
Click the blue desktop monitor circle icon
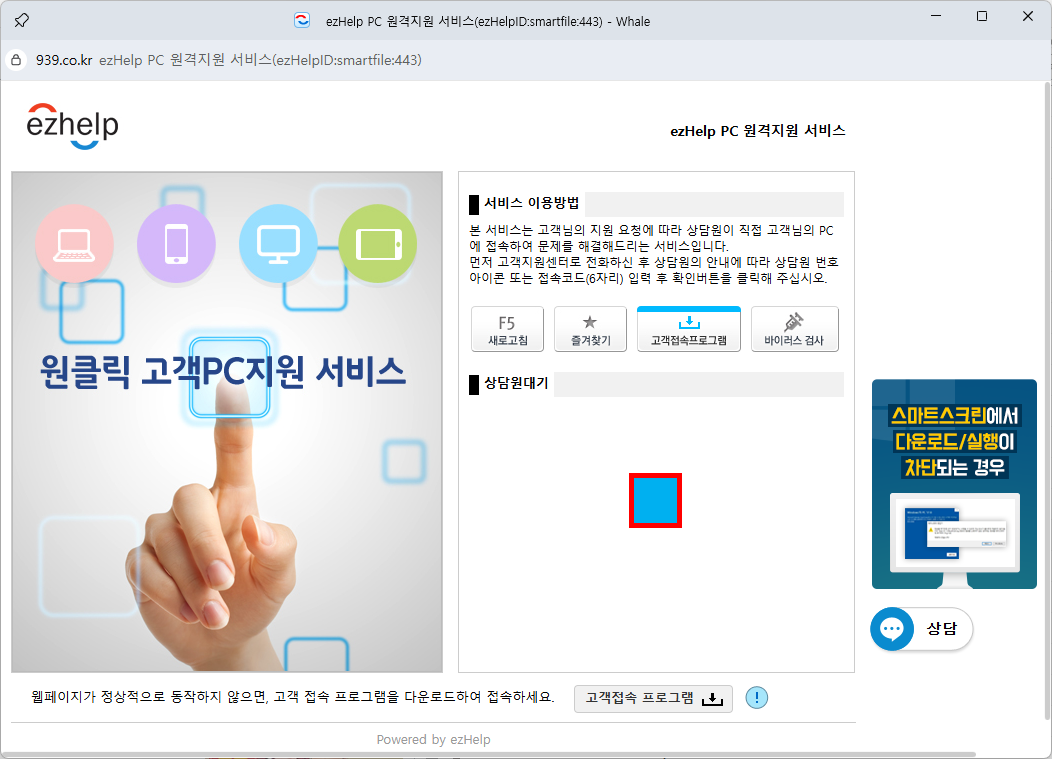[278, 244]
